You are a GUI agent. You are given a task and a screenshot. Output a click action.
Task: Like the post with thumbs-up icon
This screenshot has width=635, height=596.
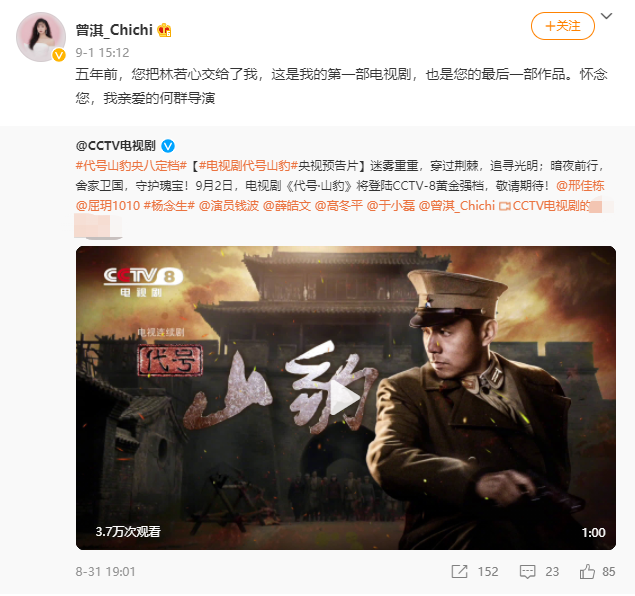click(x=587, y=572)
